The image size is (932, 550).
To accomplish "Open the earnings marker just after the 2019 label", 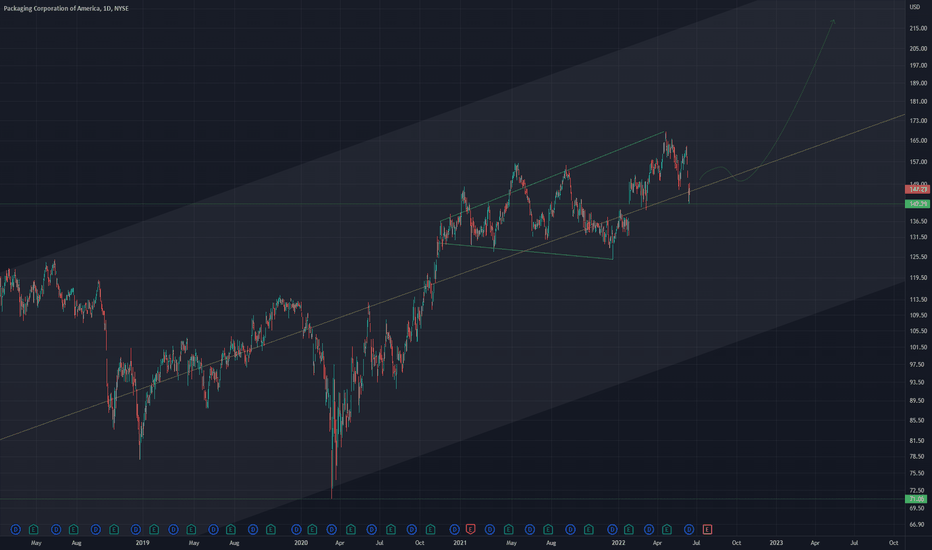I will (x=154, y=529).
